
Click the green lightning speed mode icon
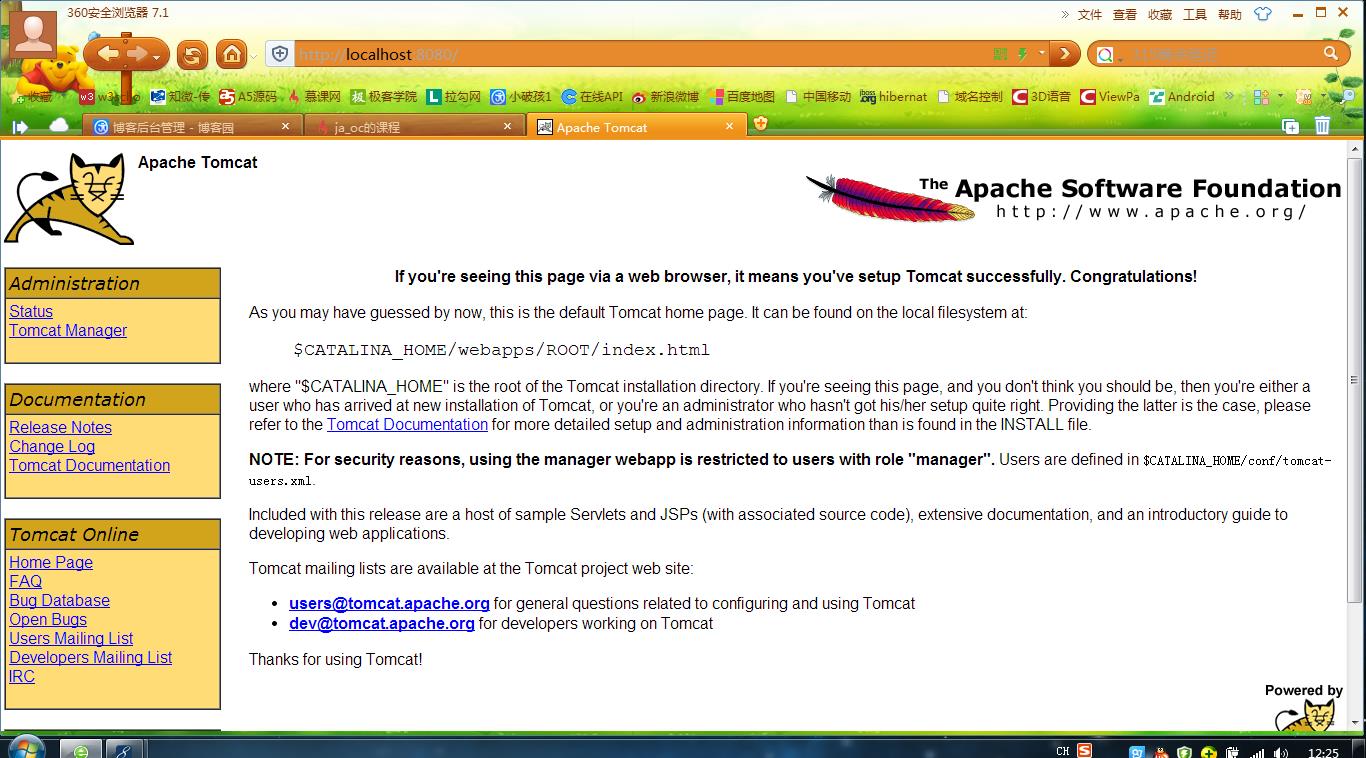(x=1022, y=54)
